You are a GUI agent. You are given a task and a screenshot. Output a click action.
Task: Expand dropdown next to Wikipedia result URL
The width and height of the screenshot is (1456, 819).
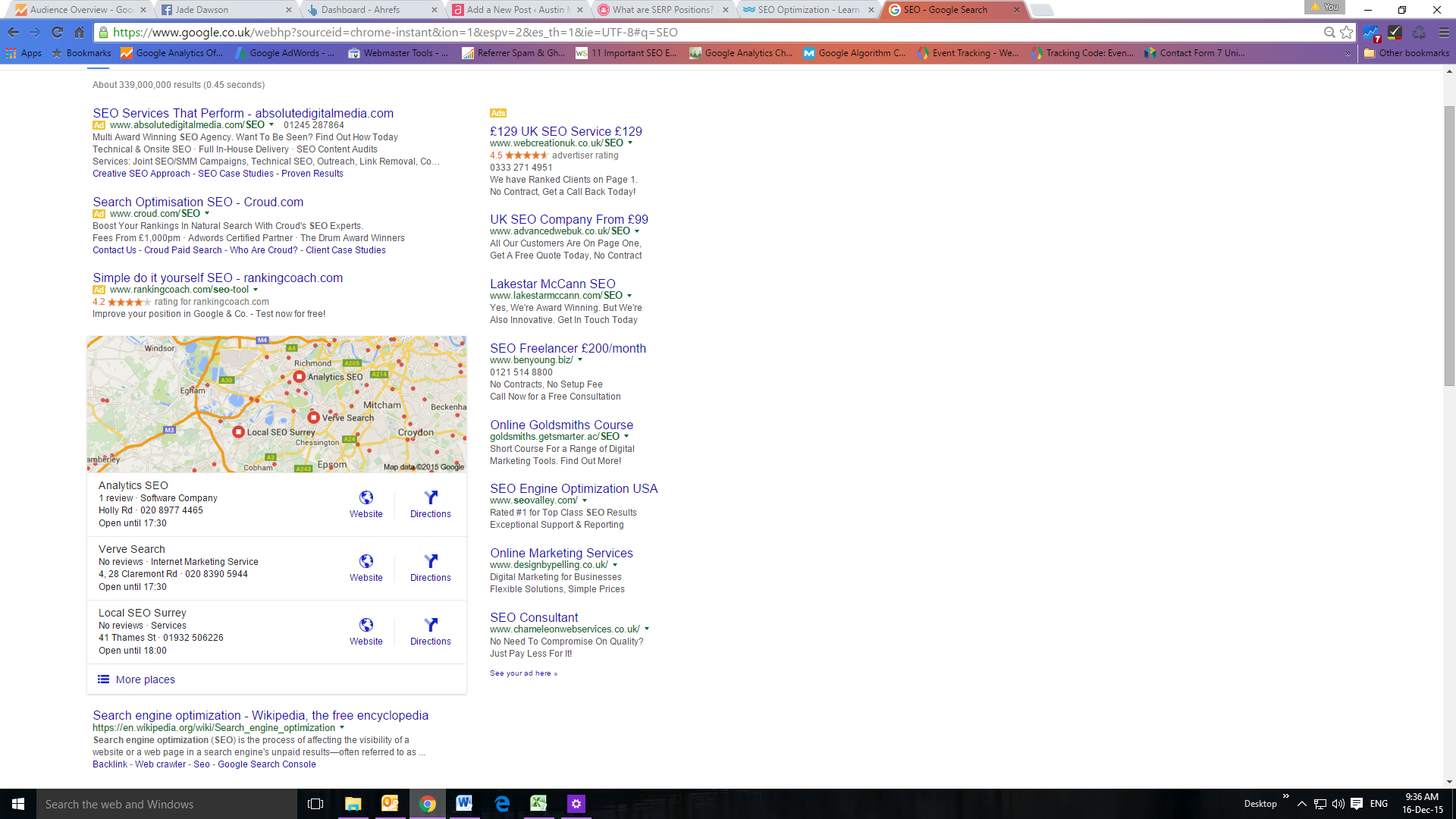pyautogui.click(x=342, y=728)
